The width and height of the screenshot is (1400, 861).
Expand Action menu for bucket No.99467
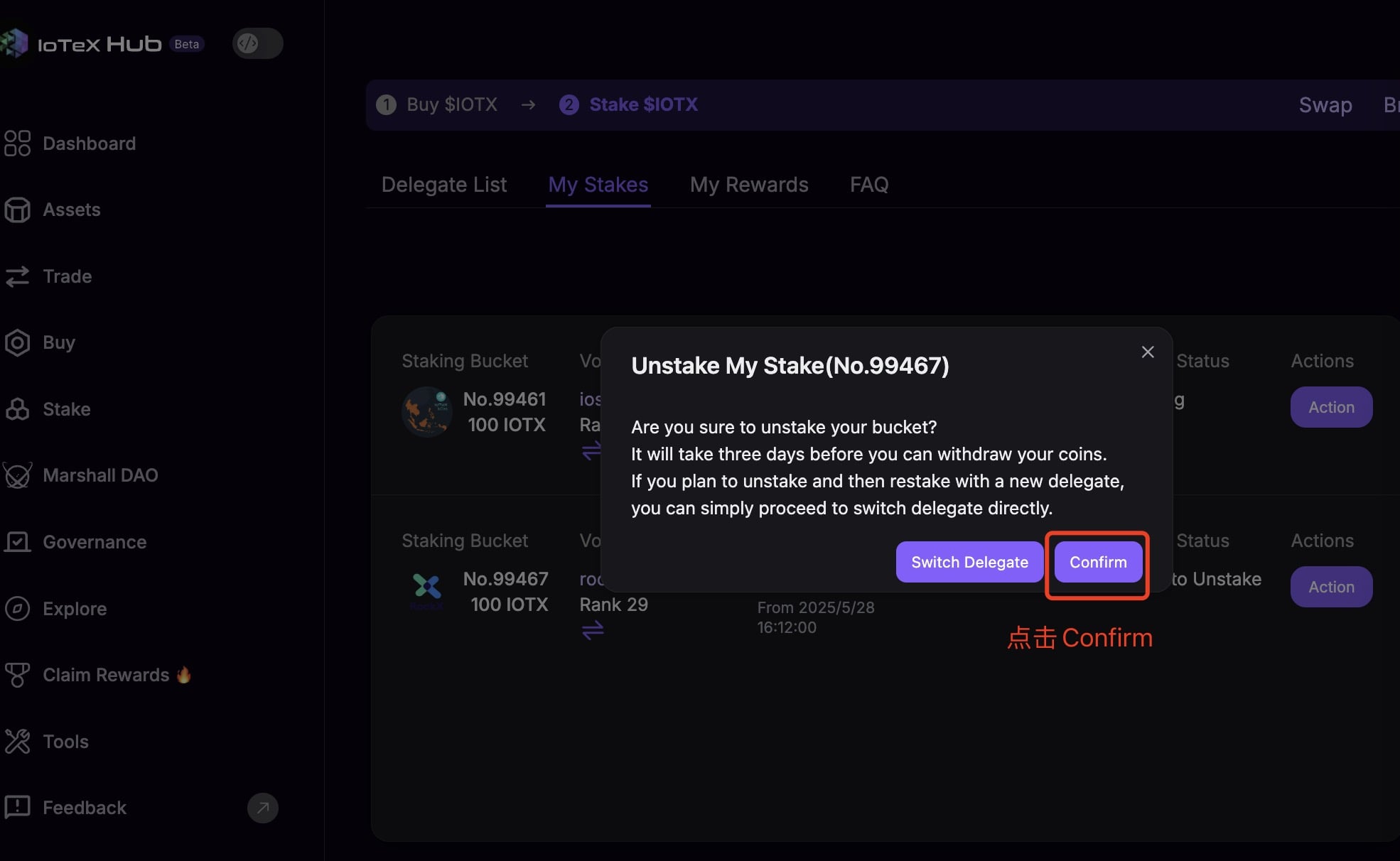(1330, 587)
